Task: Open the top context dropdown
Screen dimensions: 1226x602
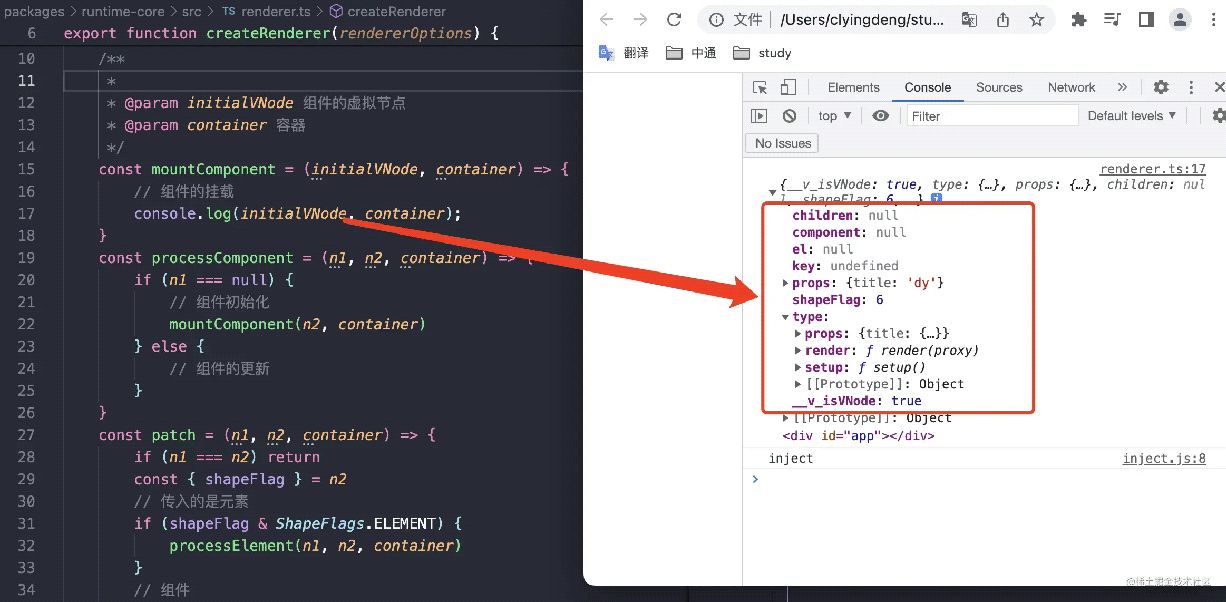Action: pyautogui.click(x=835, y=116)
